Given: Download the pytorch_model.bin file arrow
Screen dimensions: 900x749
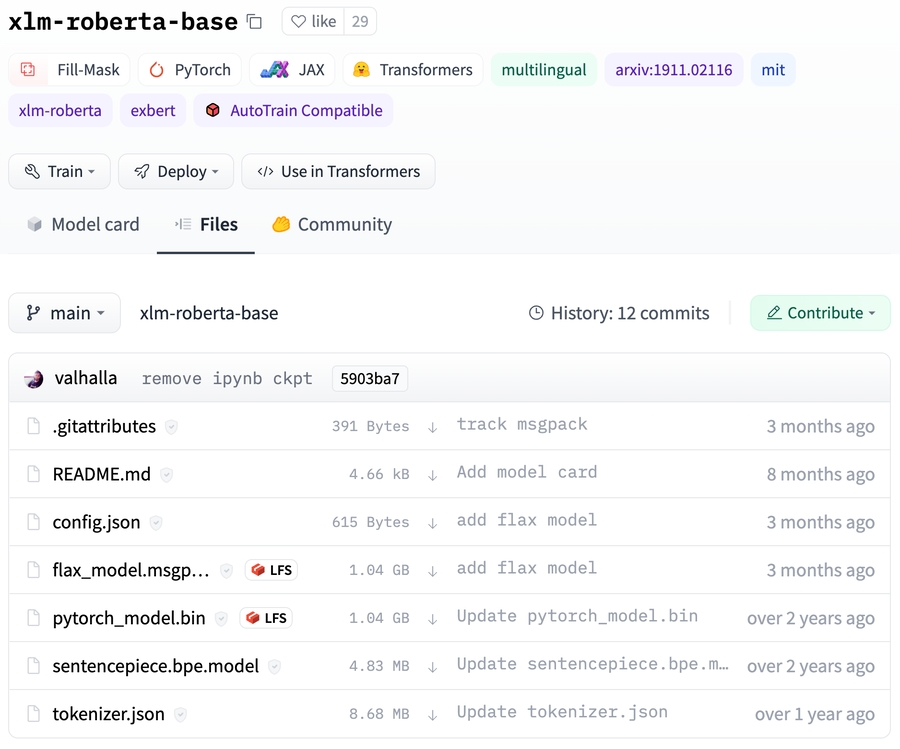Looking at the screenshot, I should [432, 619].
